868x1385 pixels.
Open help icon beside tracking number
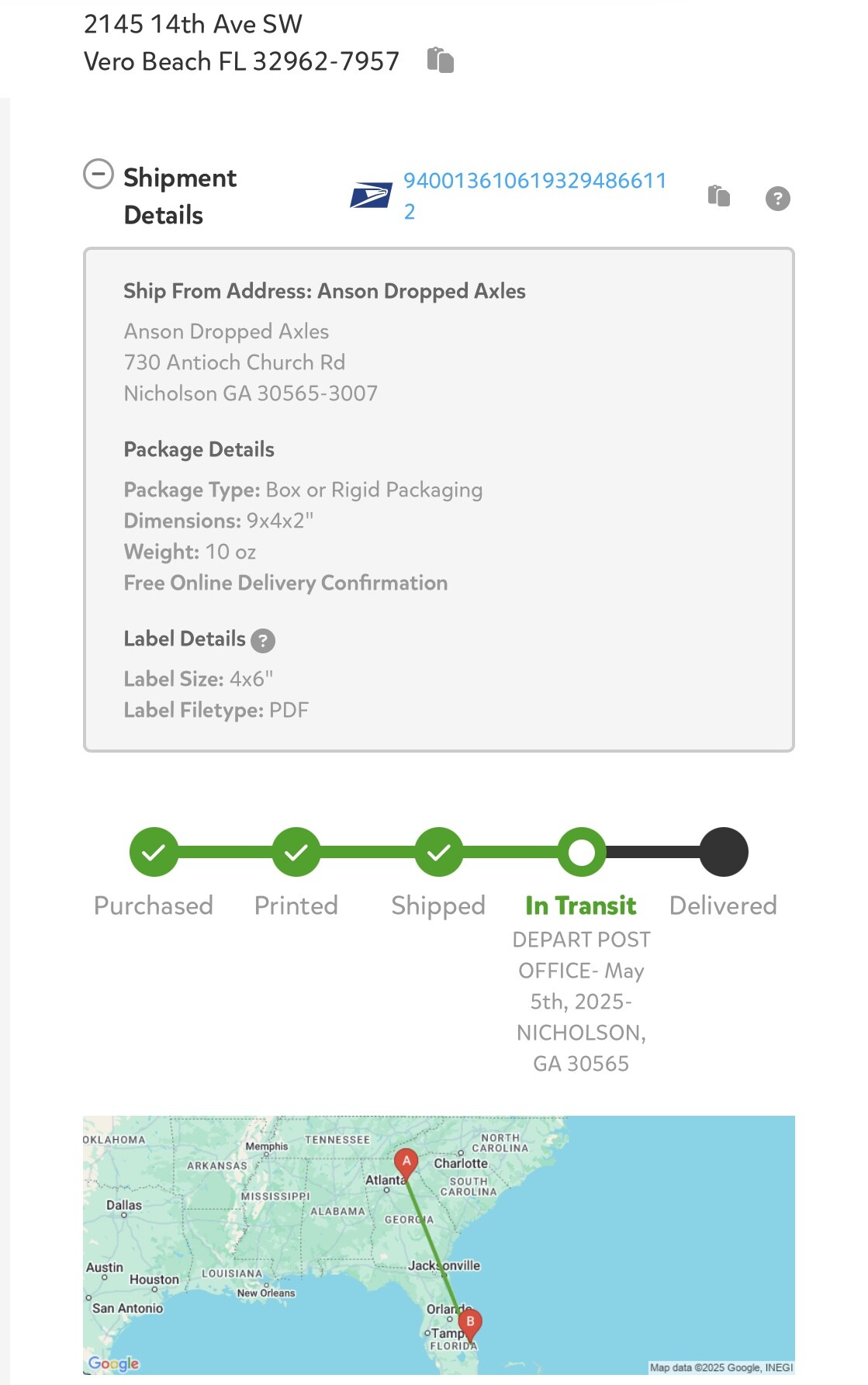coord(777,199)
